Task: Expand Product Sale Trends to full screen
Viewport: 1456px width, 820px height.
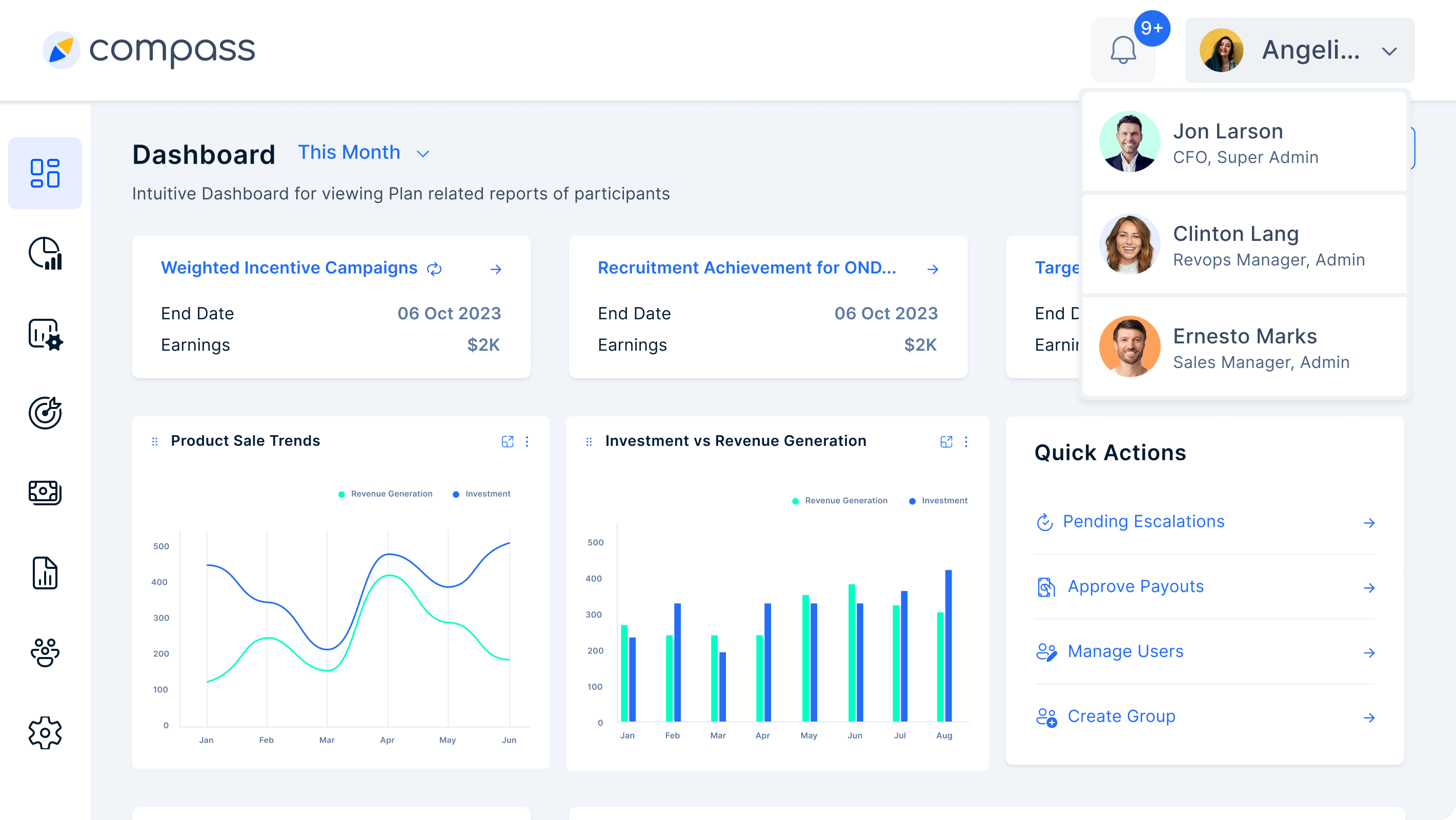Action: 507,441
